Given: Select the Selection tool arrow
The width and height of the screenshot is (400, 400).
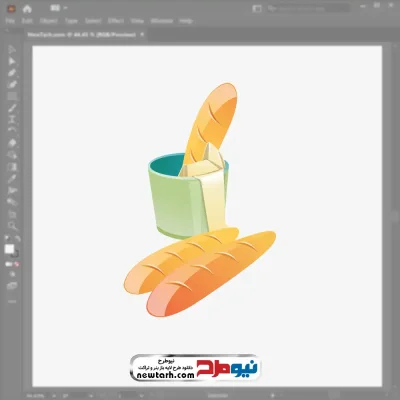Looking at the screenshot, I should pyautogui.click(x=12, y=50).
